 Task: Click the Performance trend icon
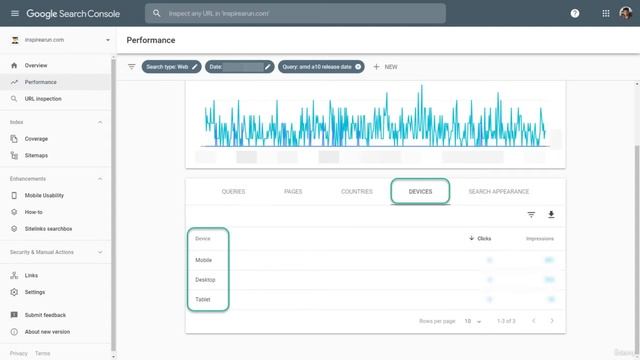coord(14,82)
